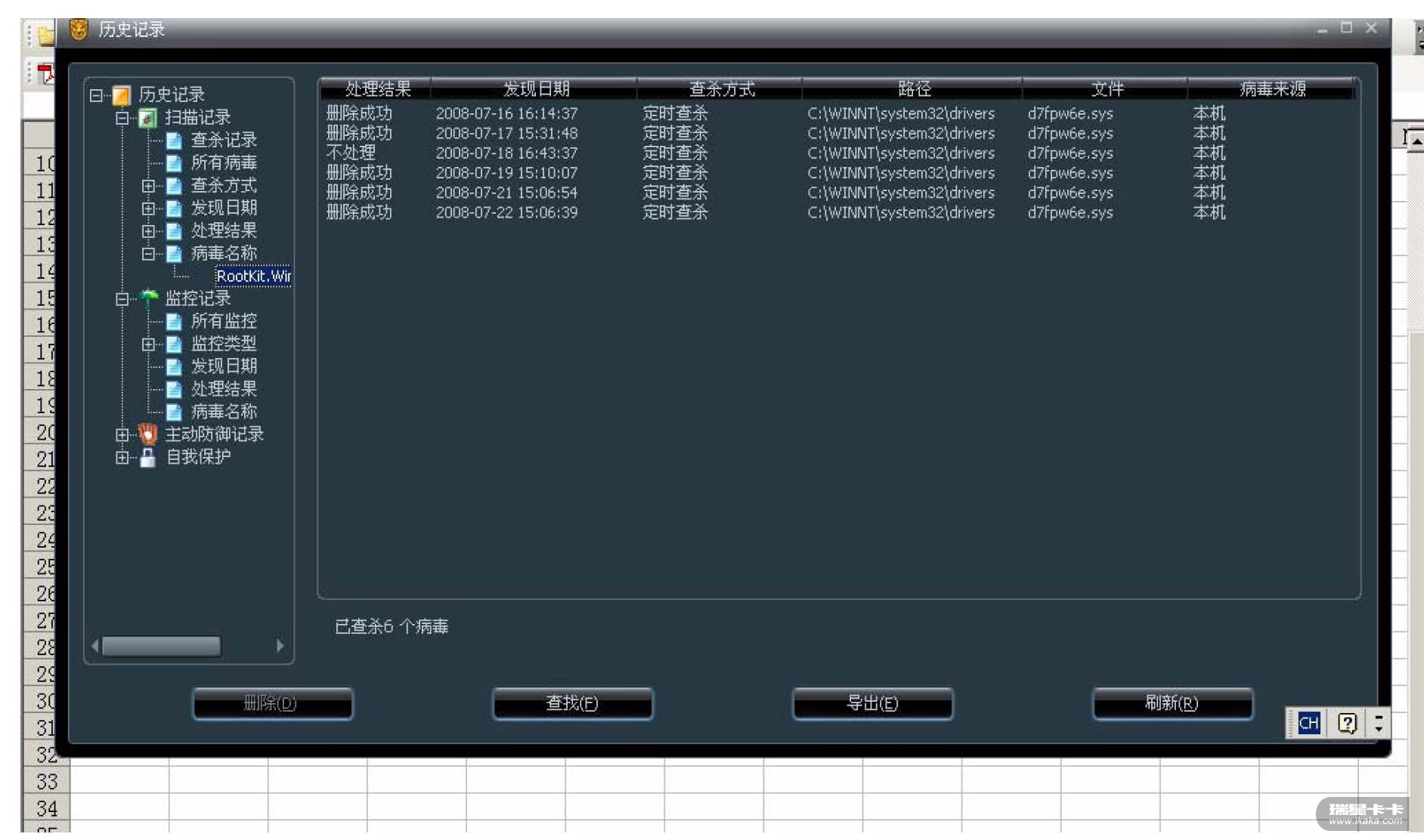Click the 刷新(R) button
The image size is (1424, 840).
tap(1172, 703)
